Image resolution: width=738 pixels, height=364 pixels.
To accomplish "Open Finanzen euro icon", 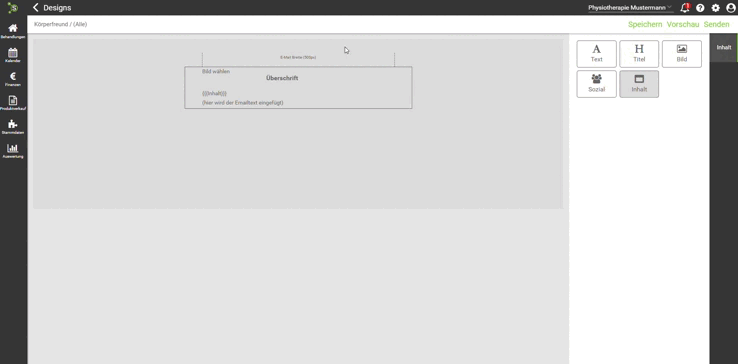I will (x=13, y=76).
